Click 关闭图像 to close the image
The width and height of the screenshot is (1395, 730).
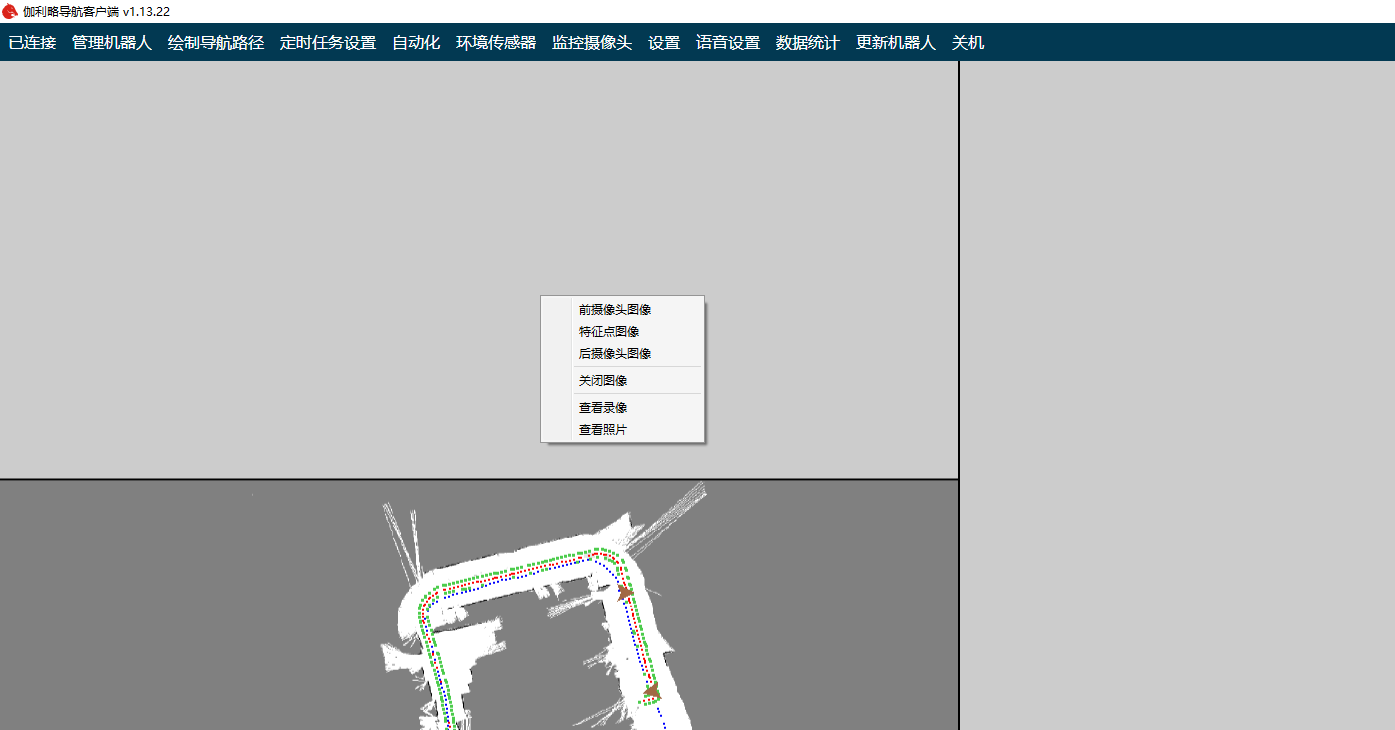[603, 381]
